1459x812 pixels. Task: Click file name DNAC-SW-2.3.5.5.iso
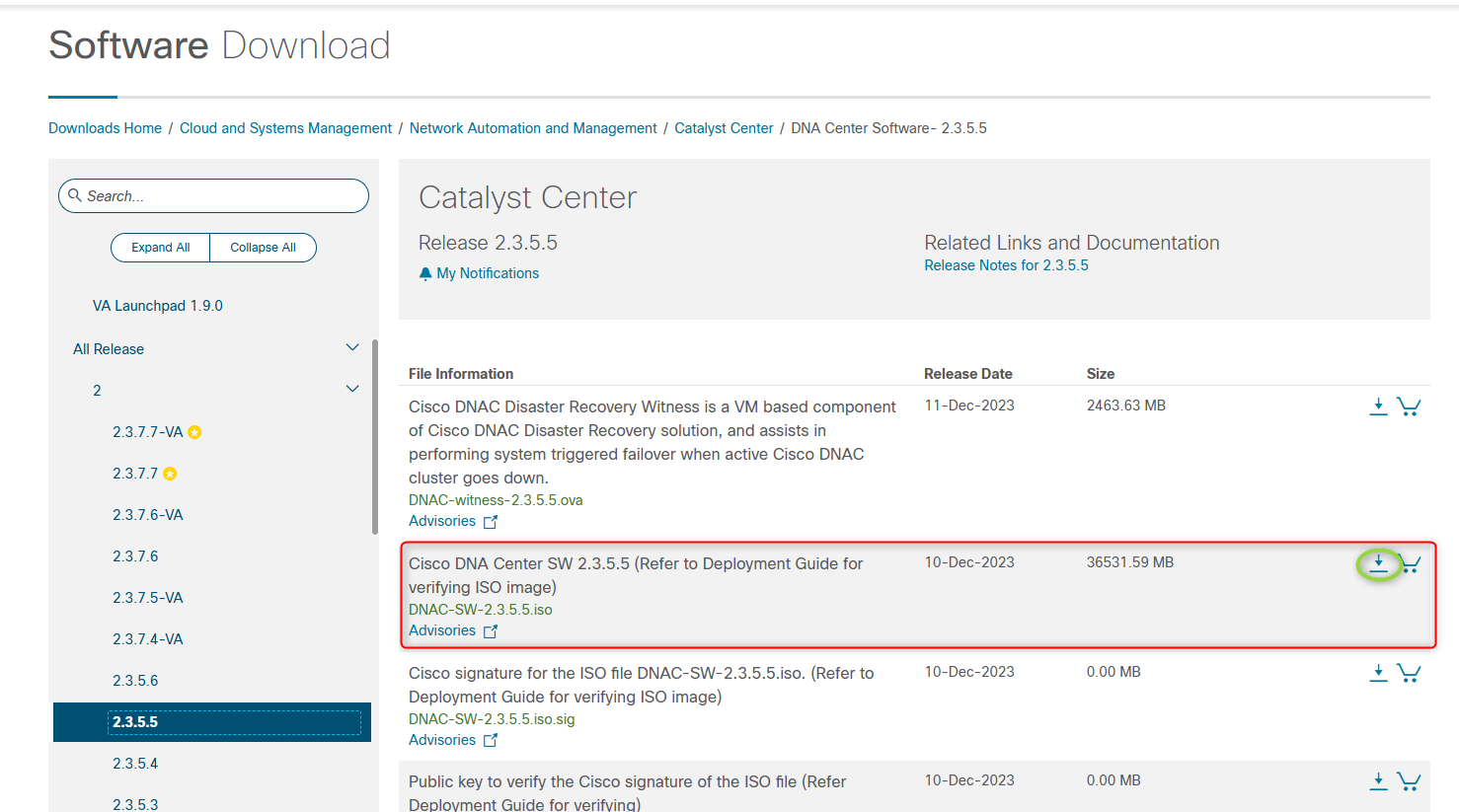click(x=481, y=610)
